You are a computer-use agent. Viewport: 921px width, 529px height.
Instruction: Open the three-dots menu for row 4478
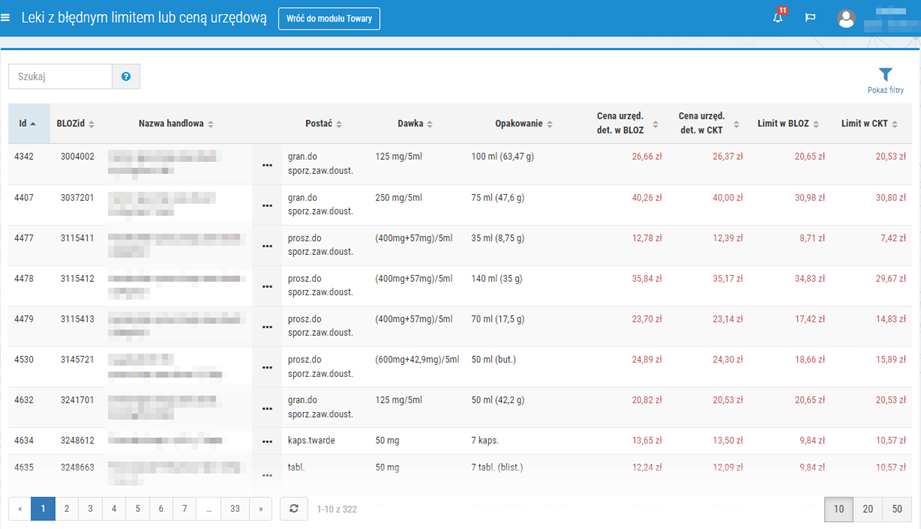pos(267,287)
